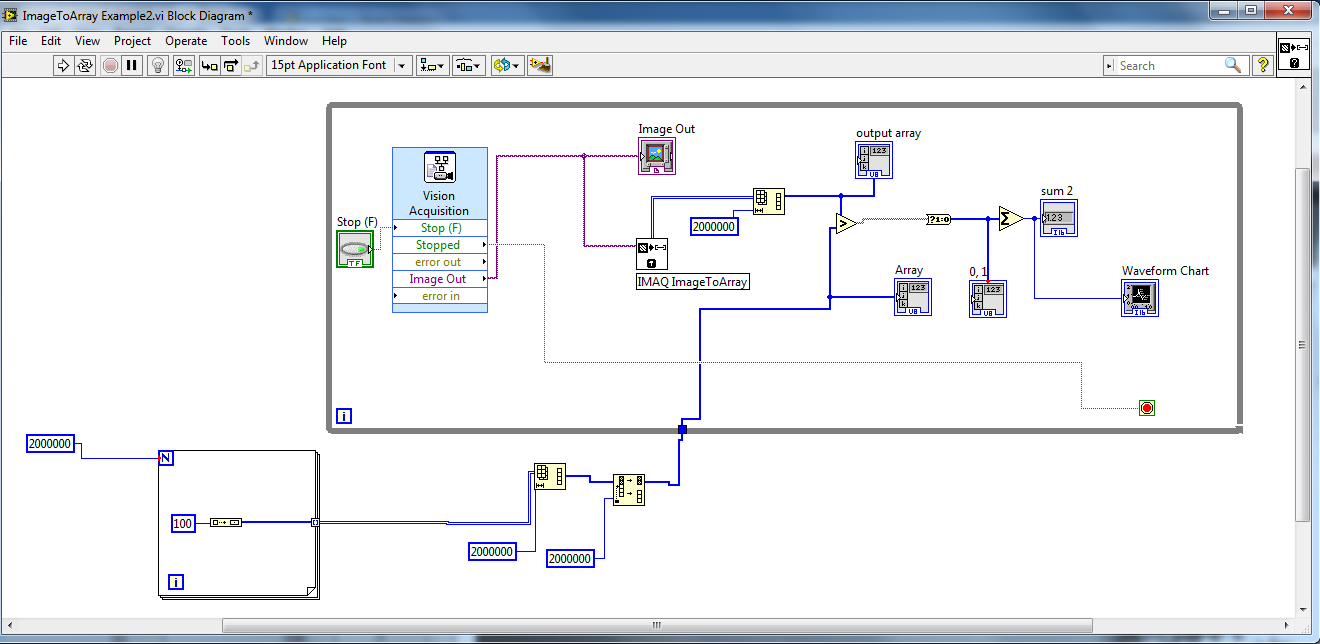This screenshot has width=1320, height=644.
Task: Click the 2000000 constant inside while loop
Action: [x=715, y=226]
